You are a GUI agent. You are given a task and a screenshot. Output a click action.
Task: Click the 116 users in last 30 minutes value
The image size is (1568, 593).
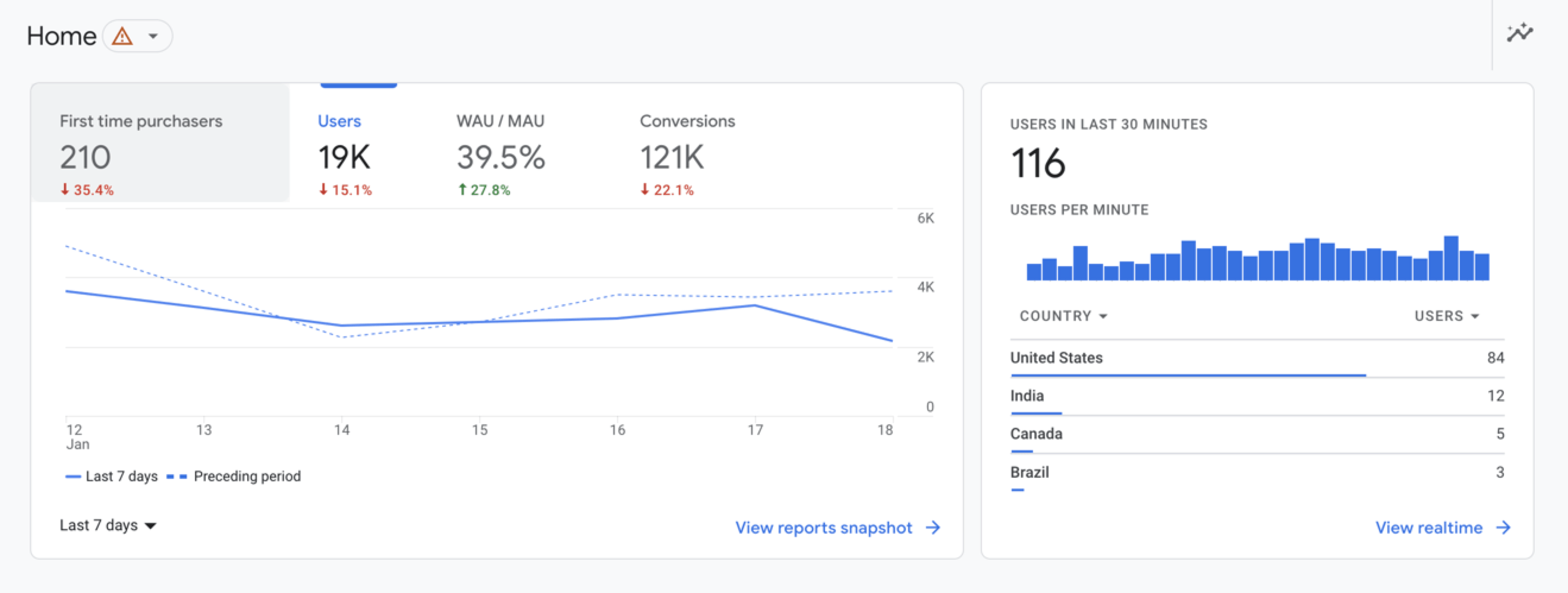pyautogui.click(x=1038, y=163)
